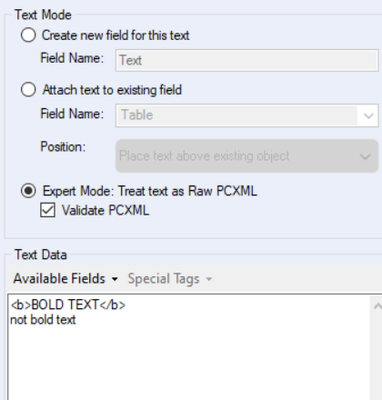
Task: Click the scrollbar track of the text editor
Action: (x=377, y=358)
